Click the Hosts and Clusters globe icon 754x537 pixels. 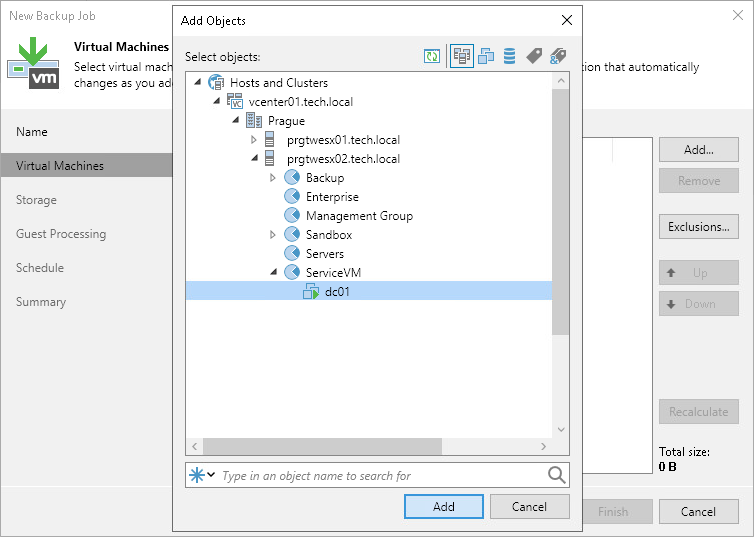(216, 82)
